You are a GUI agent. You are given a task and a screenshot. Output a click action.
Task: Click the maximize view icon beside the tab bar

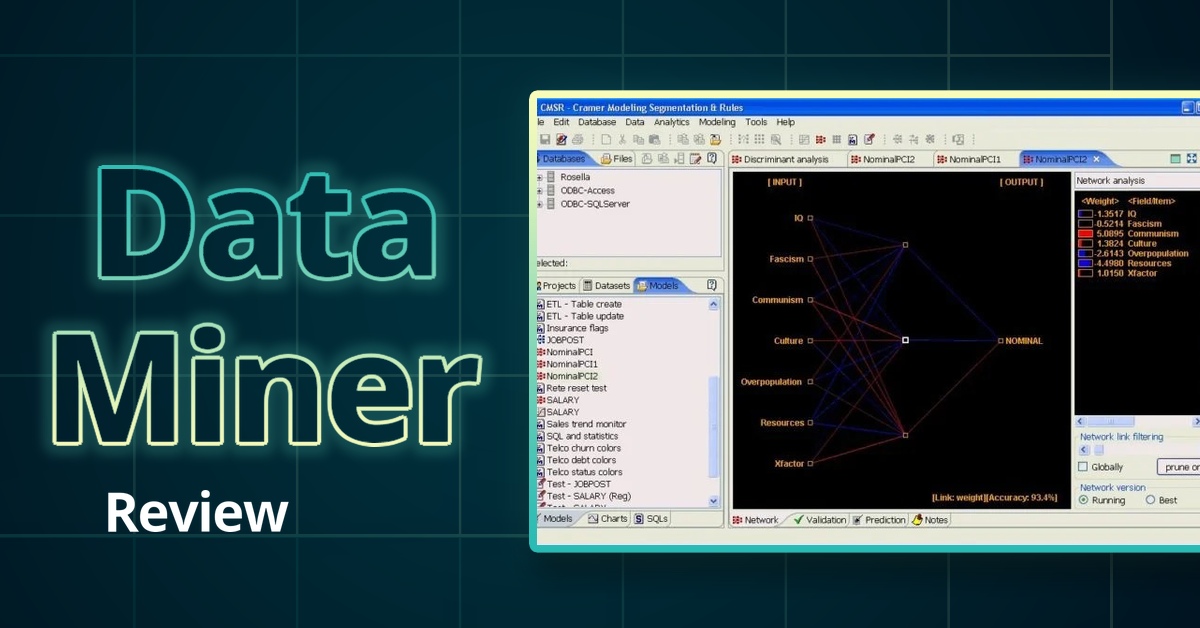1190,158
